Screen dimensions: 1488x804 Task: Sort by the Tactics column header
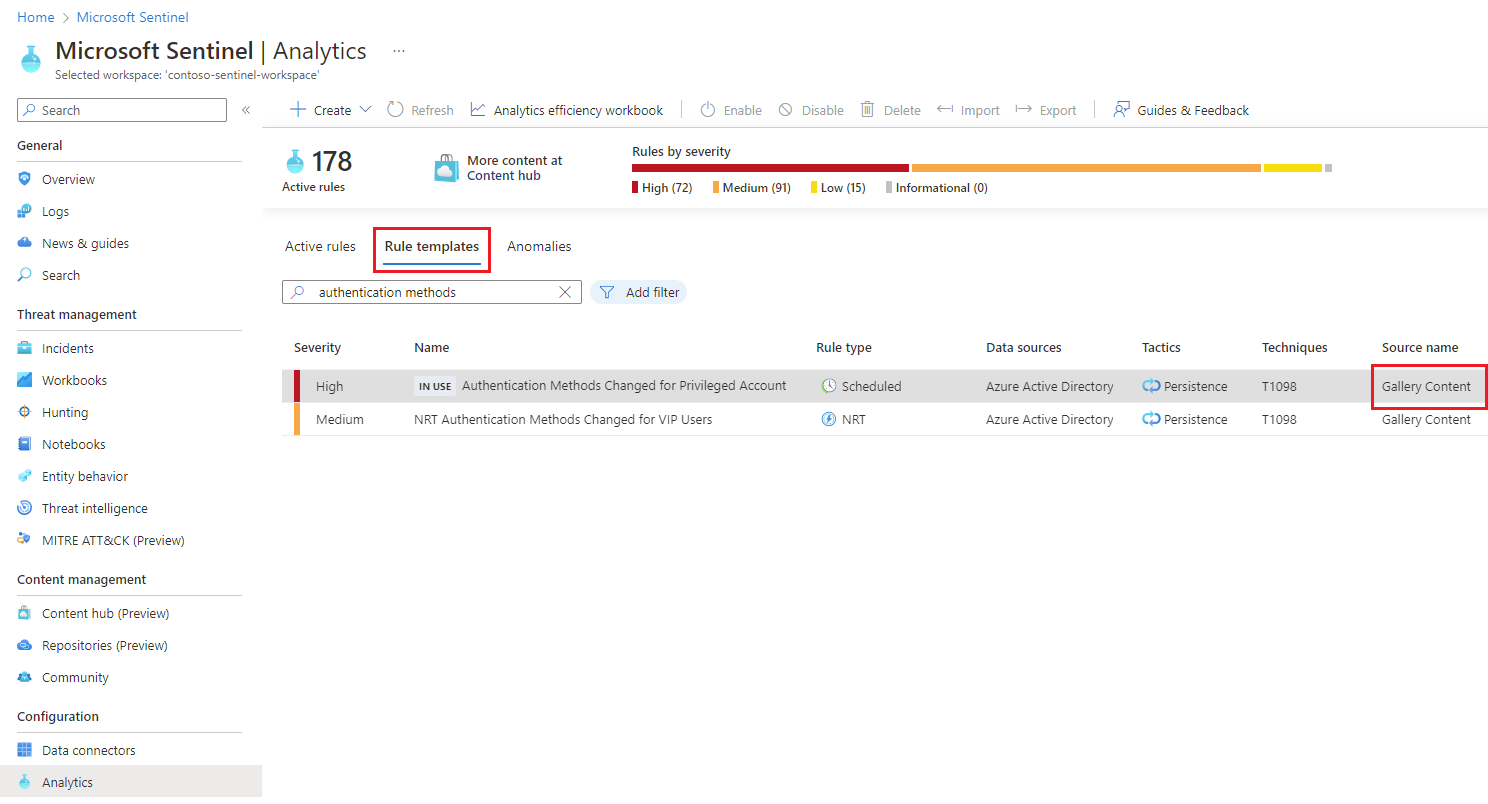pos(1161,348)
